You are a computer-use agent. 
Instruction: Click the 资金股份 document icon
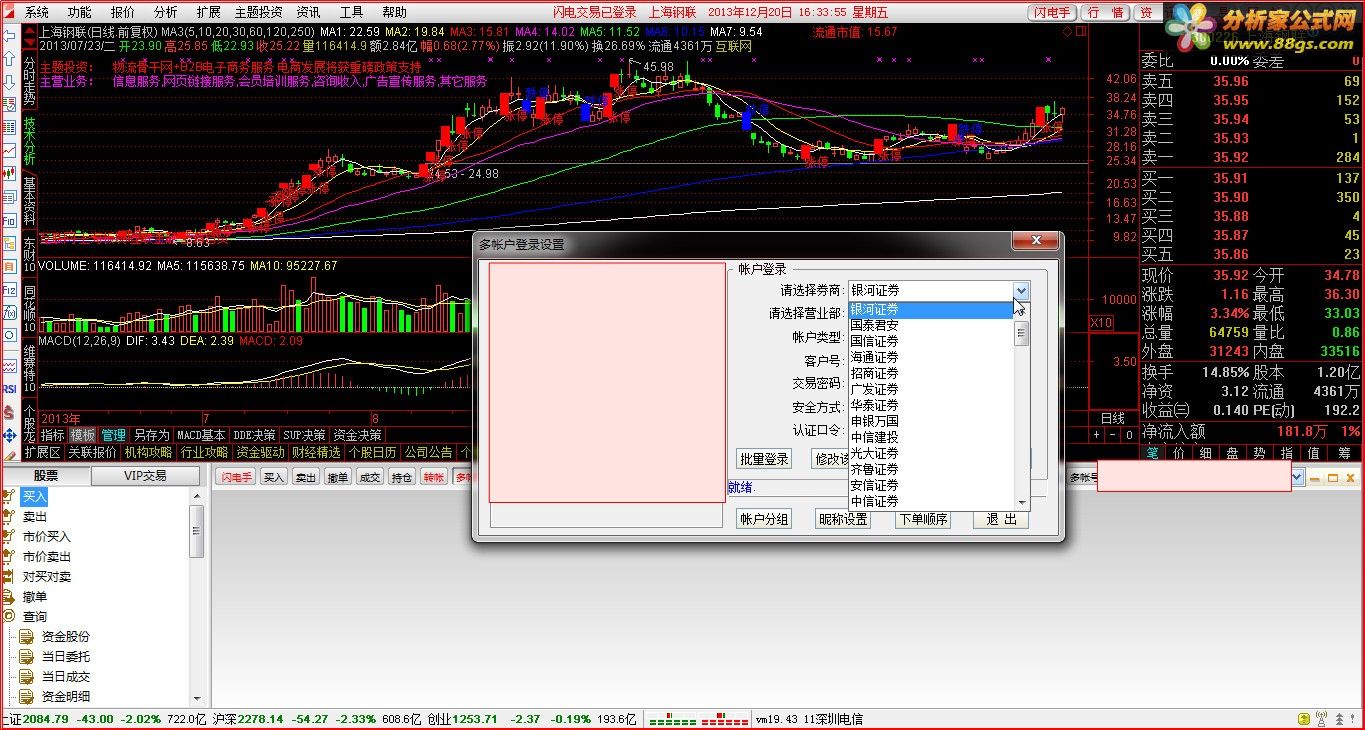click(27, 636)
